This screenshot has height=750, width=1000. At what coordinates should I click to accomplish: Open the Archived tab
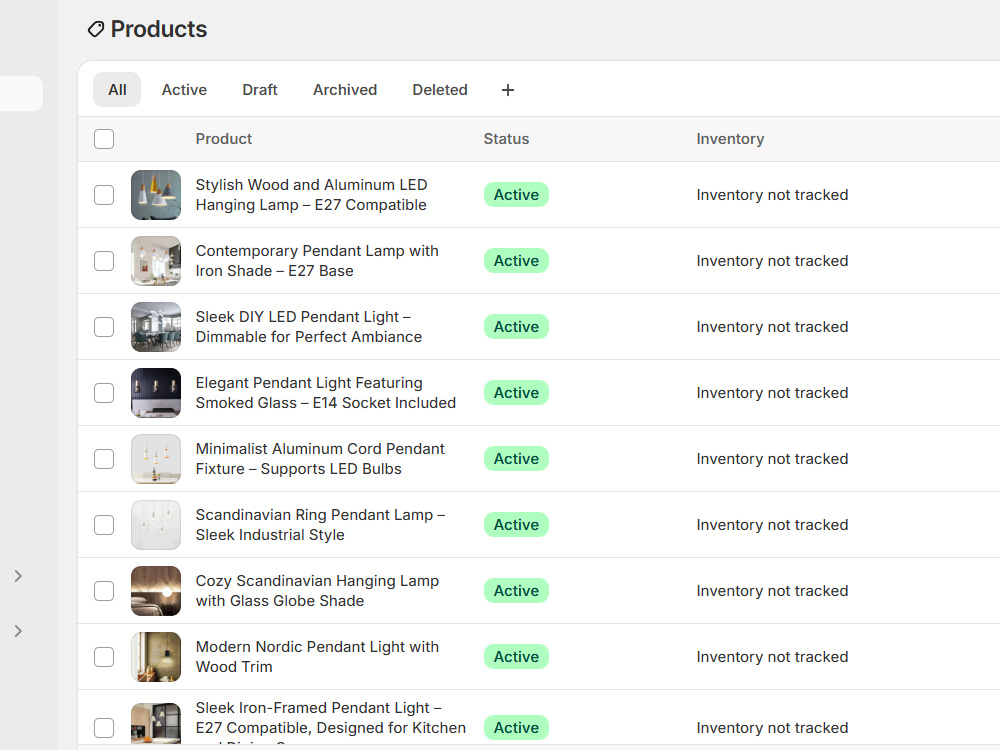[x=345, y=90]
